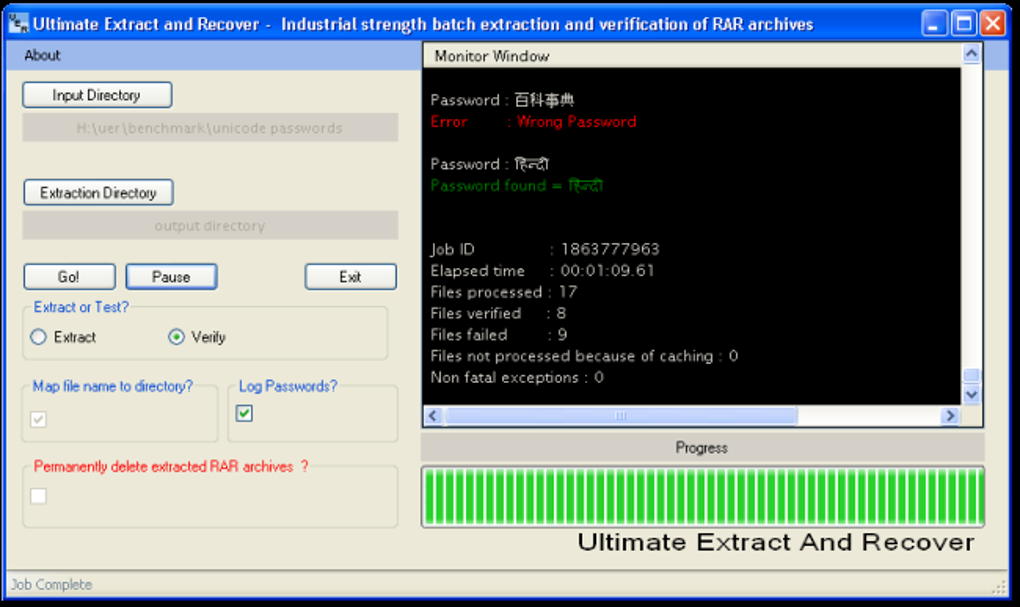Click the application icon in title bar

pos(18,24)
